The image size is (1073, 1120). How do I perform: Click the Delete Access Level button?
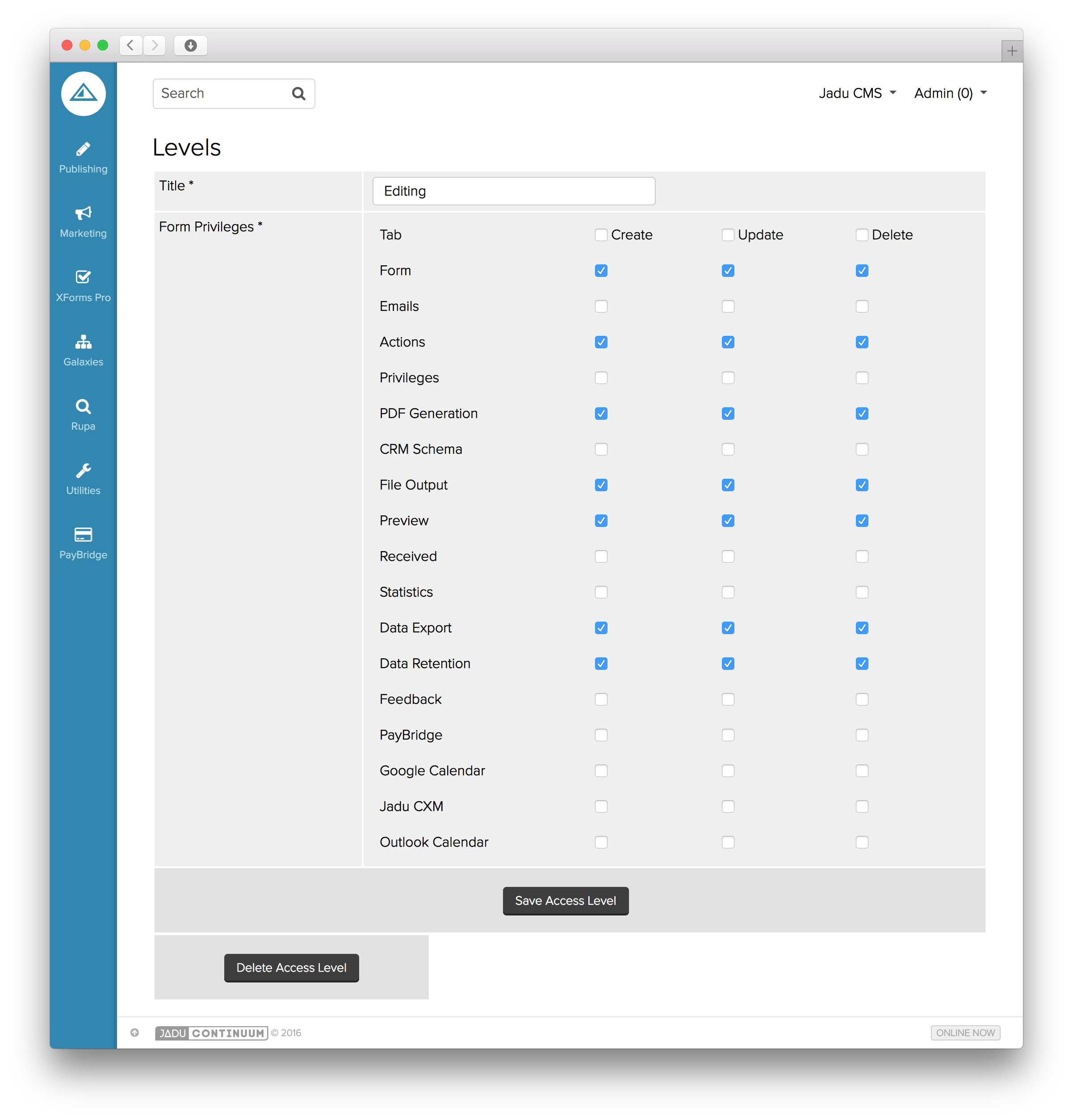pyautogui.click(x=292, y=967)
